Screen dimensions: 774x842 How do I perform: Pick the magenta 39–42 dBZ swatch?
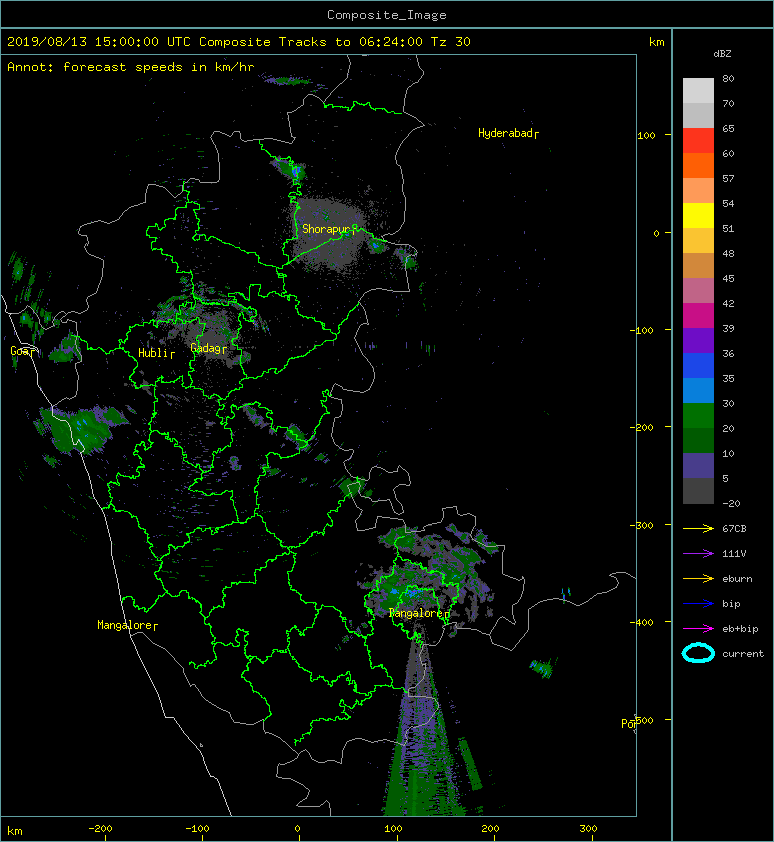pyautogui.click(x=698, y=315)
